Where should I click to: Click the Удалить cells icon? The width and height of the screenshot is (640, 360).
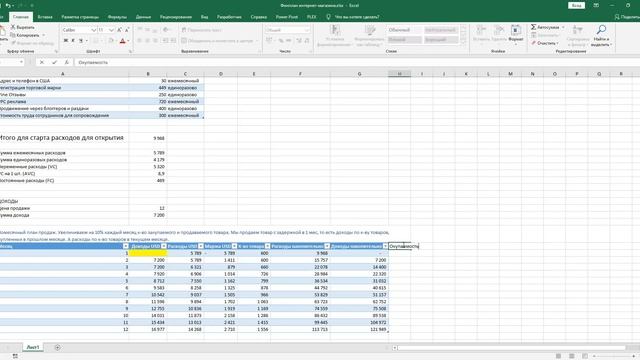click(499, 30)
